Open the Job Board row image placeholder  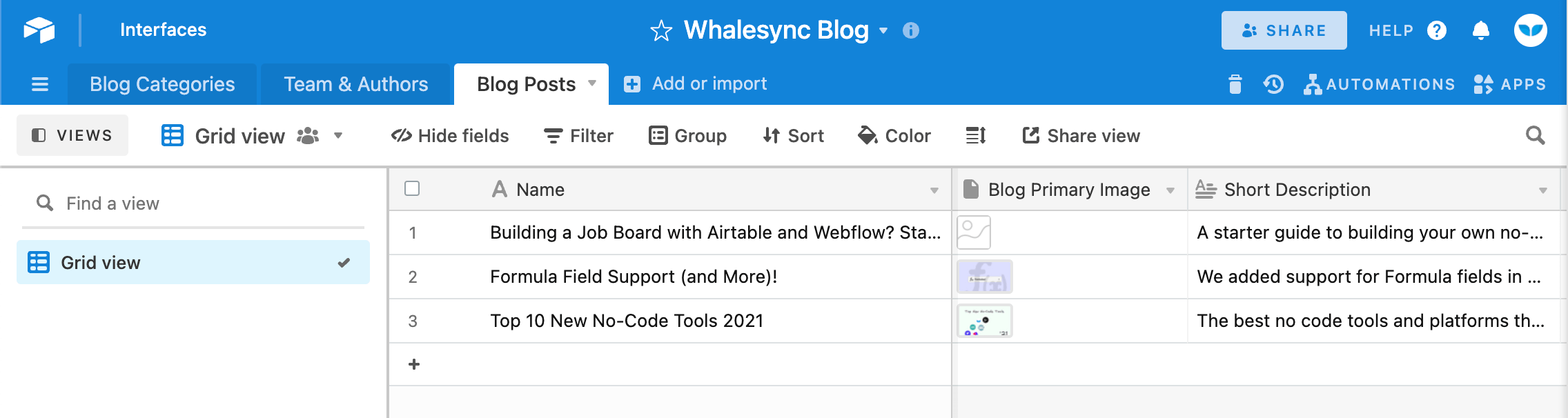974,232
